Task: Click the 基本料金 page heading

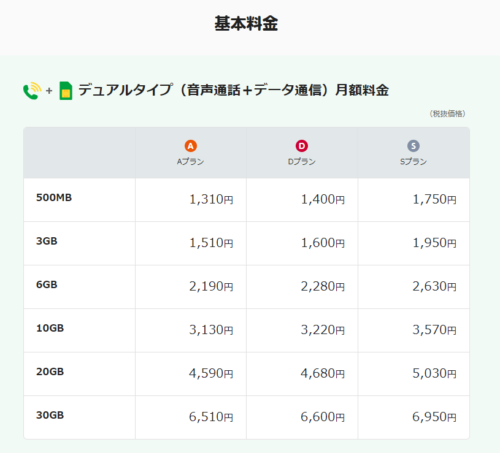Action: coord(246,24)
